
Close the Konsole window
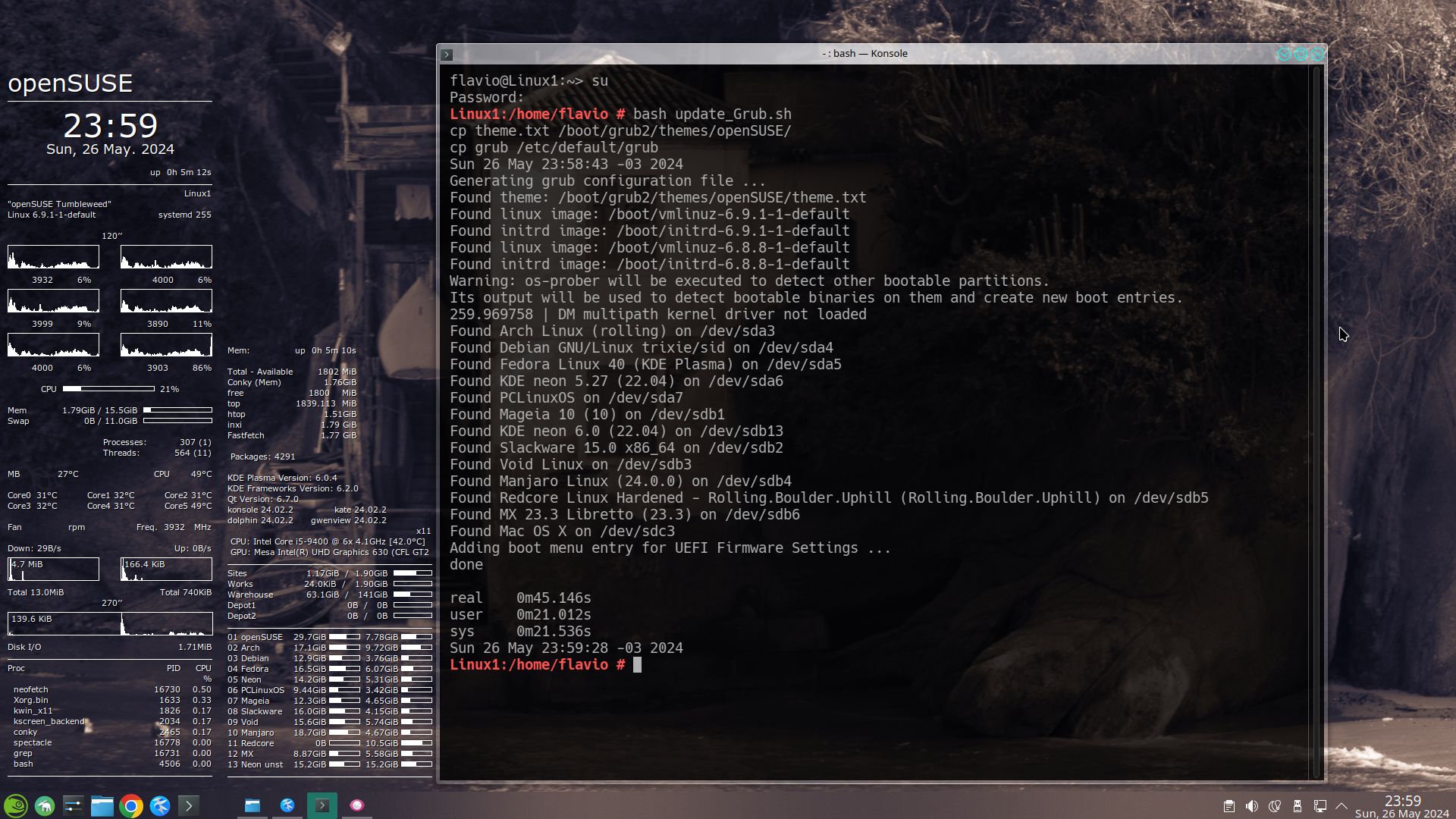tap(1317, 54)
